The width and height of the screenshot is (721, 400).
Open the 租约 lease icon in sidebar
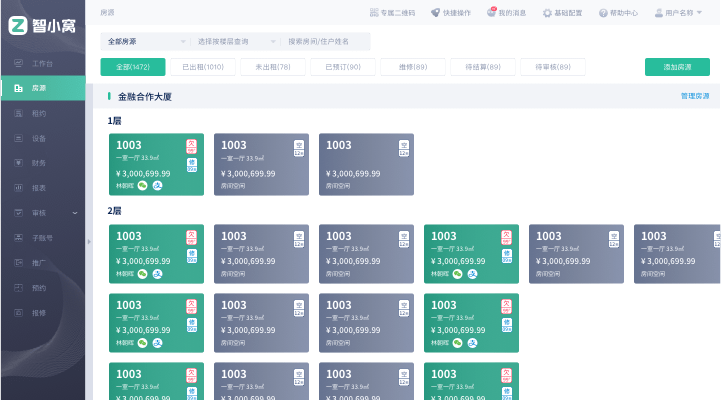18,113
